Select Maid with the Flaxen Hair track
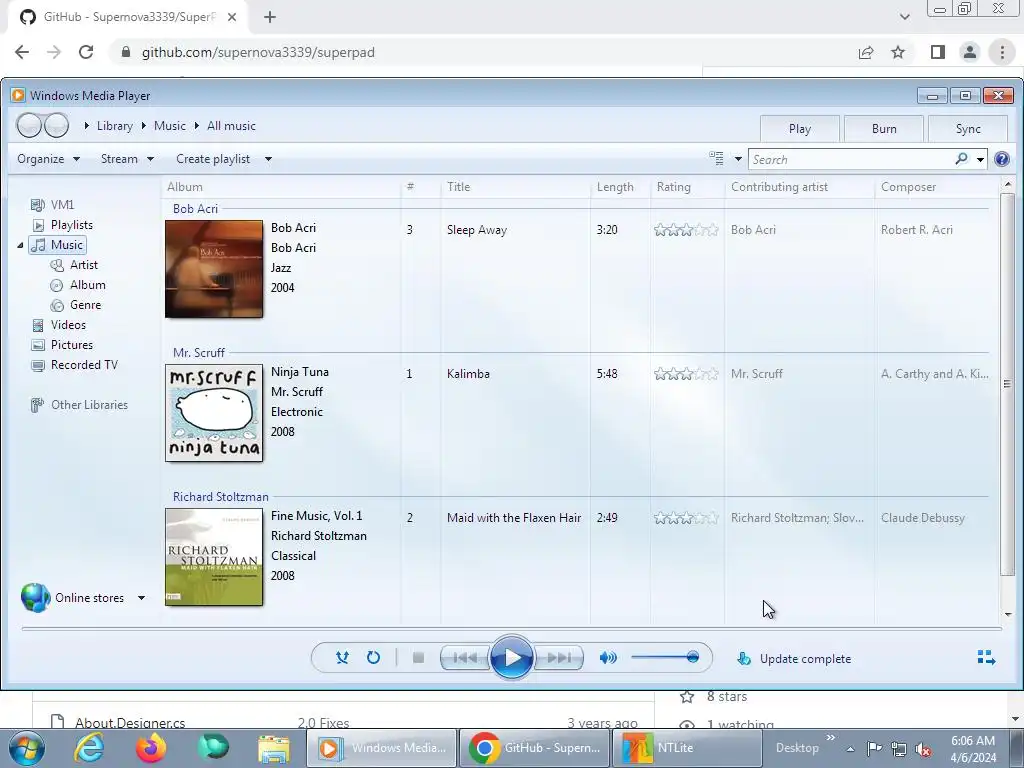 click(x=514, y=518)
